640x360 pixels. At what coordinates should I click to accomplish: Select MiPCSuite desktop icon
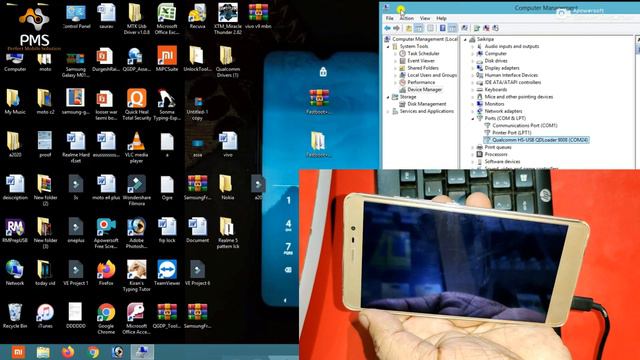tap(167, 59)
